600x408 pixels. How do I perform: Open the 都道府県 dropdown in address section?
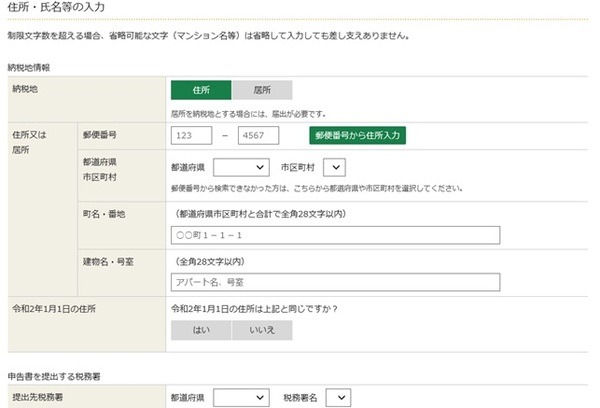[x=241, y=167]
